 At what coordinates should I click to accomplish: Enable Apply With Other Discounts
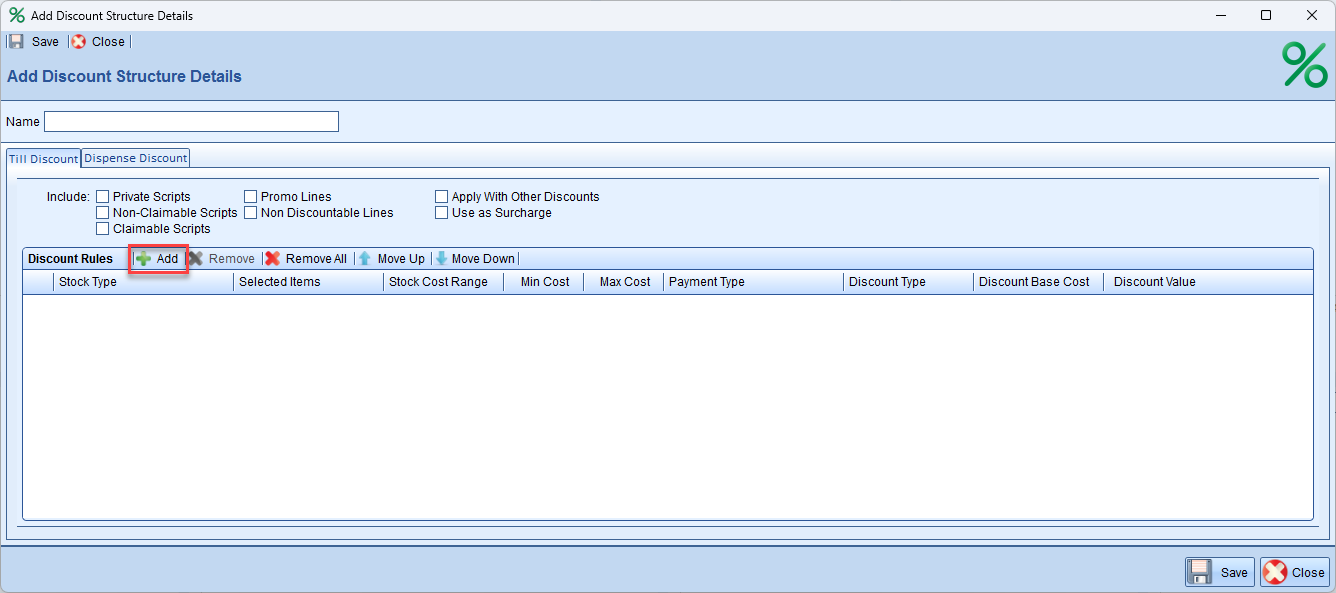click(442, 197)
